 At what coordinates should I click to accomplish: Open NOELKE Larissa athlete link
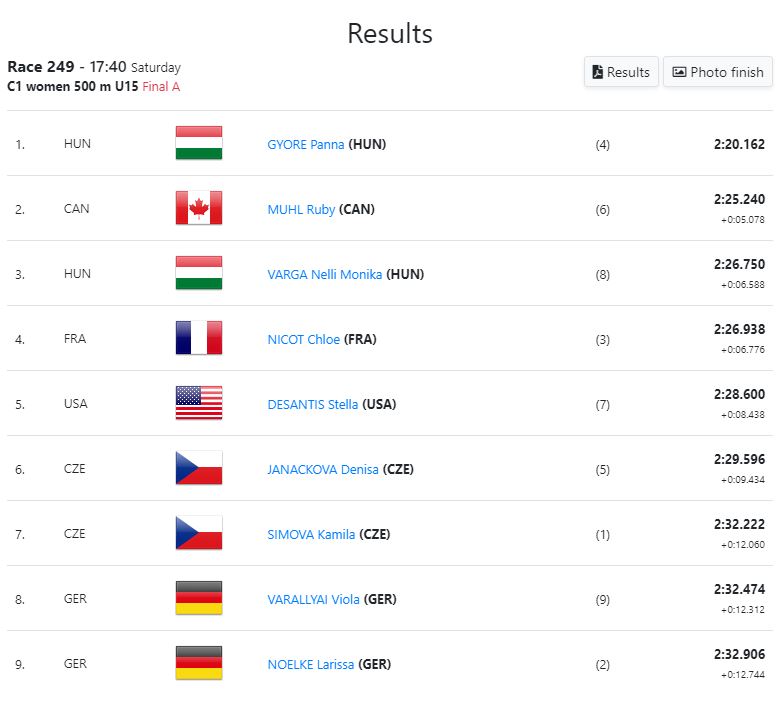(x=310, y=664)
